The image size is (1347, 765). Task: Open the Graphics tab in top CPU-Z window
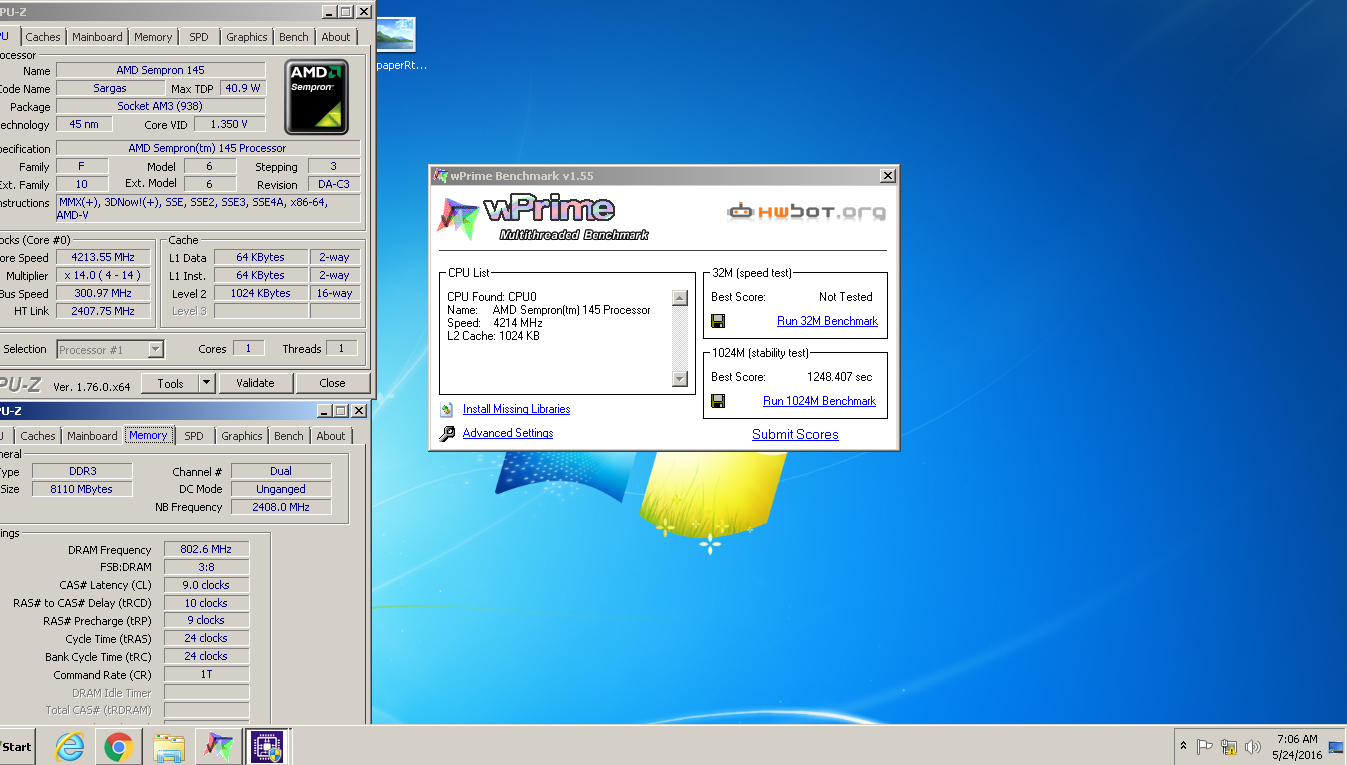coord(246,37)
